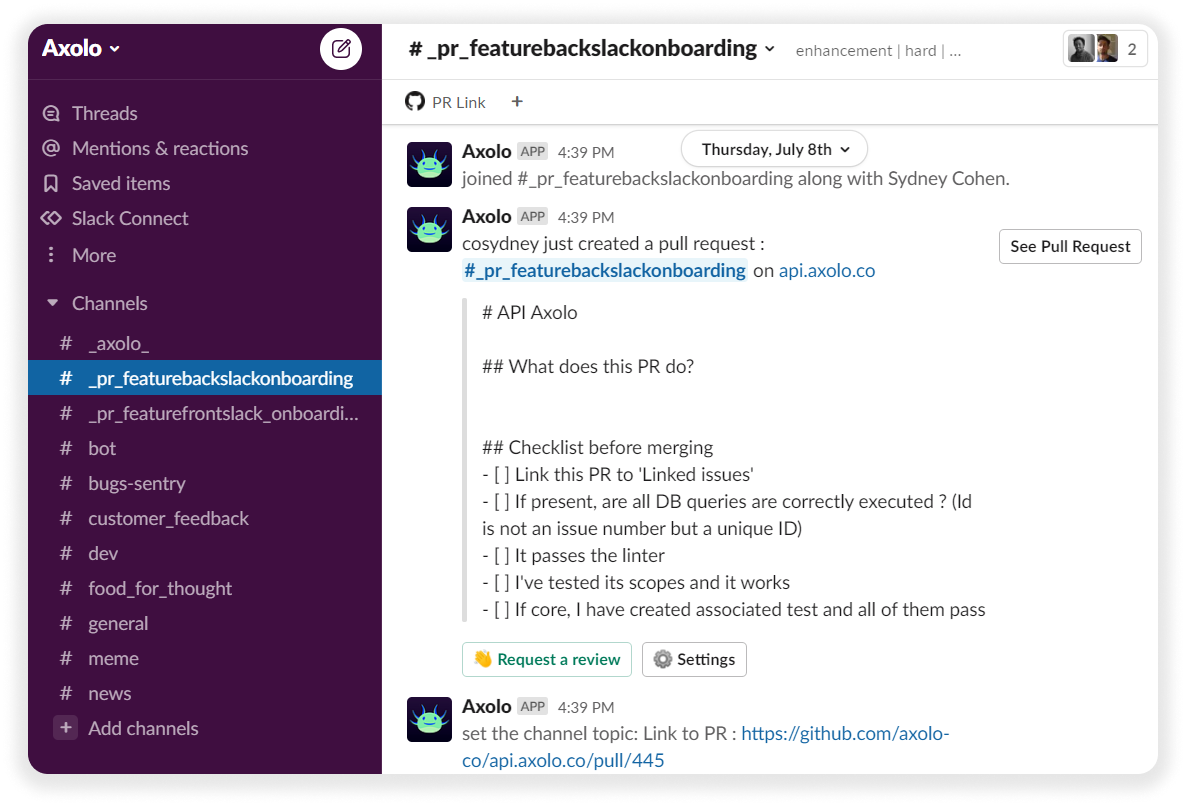Open the #_pr_featurebackslackonboarding channel link in message

[604, 271]
